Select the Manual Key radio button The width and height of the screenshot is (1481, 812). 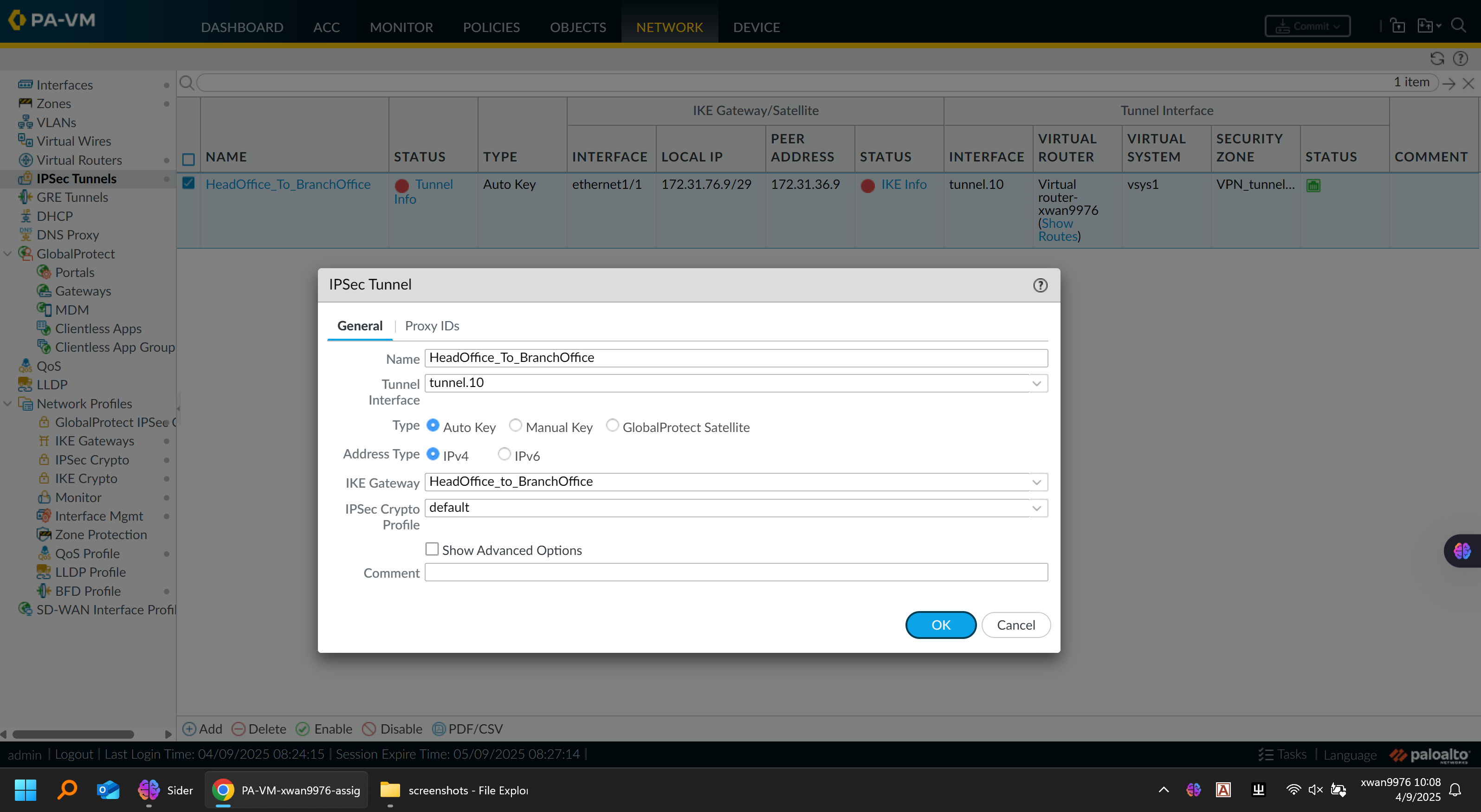[515, 425]
